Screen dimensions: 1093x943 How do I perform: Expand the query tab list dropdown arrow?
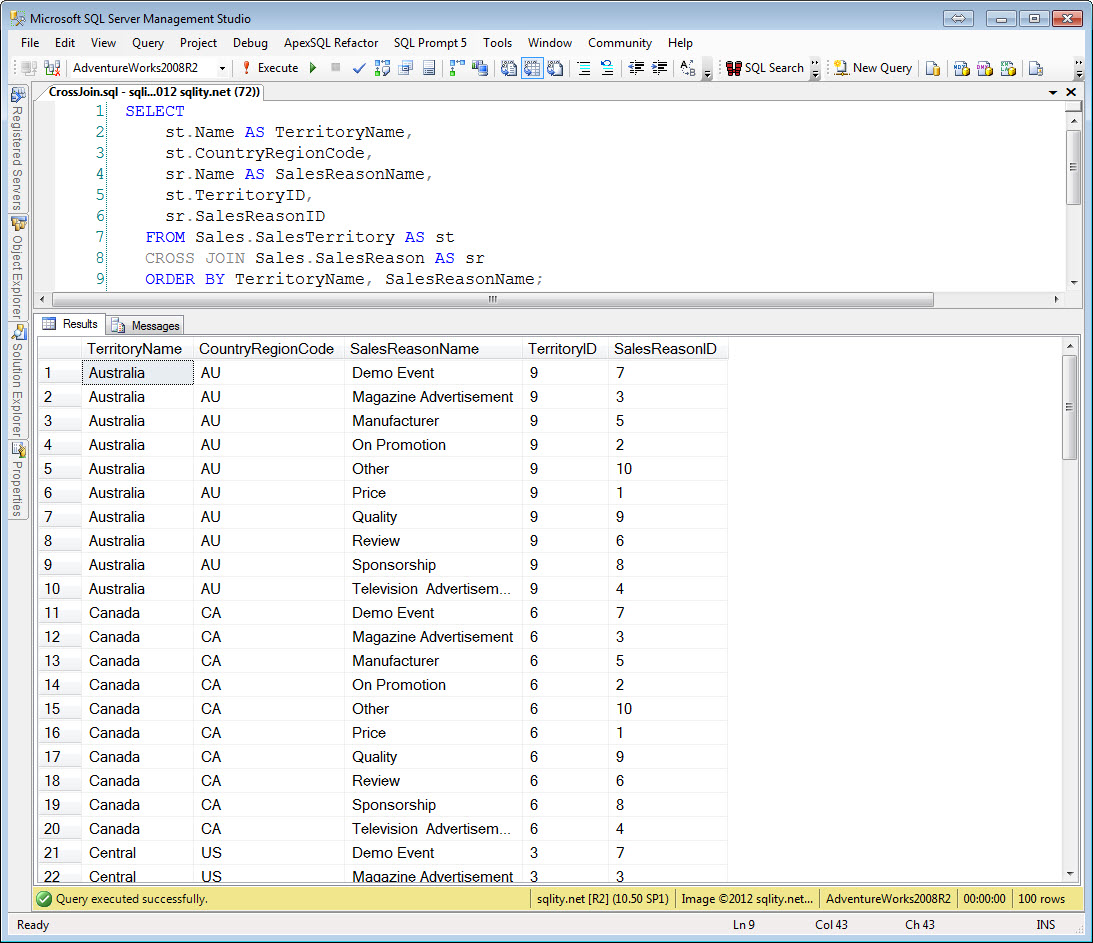pos(1054,91)
